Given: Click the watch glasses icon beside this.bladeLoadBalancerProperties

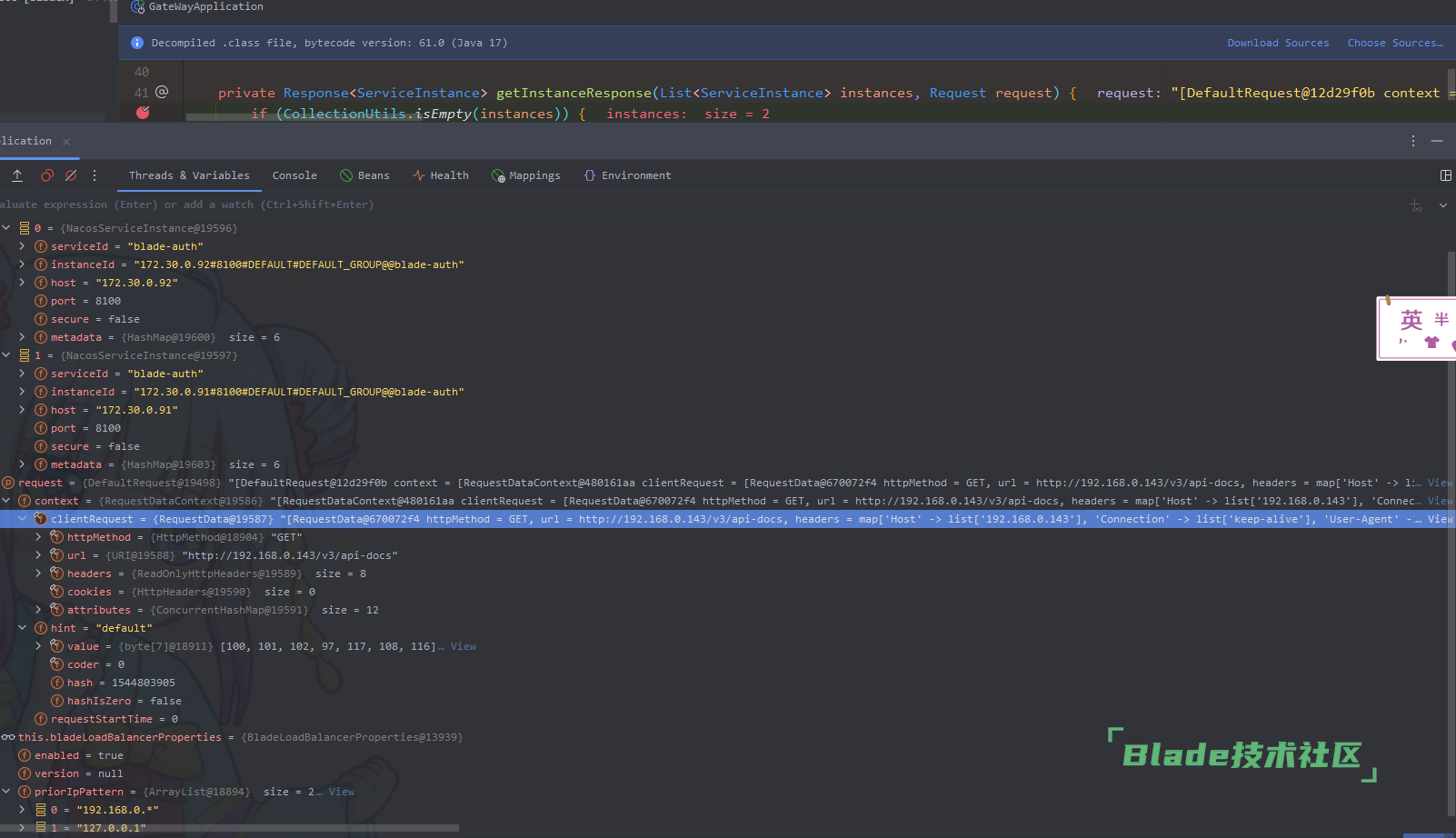Looking at the screenshot, I should point(8,737).
